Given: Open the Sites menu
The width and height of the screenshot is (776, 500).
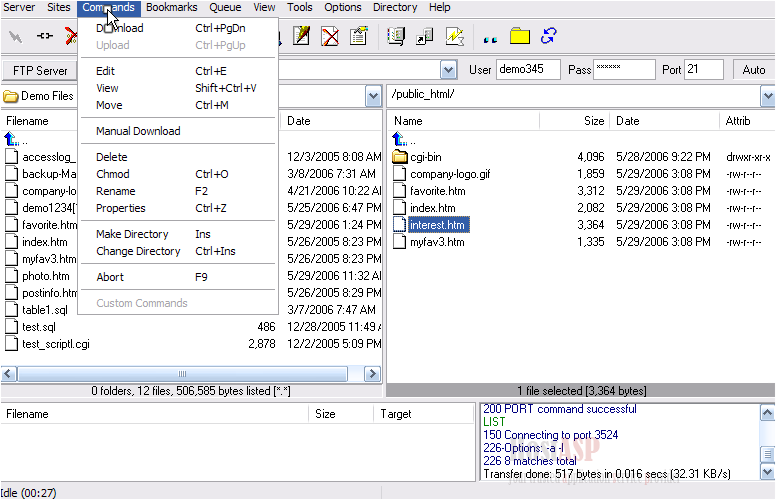Looking at the screenshot, I should pos(59,7).
